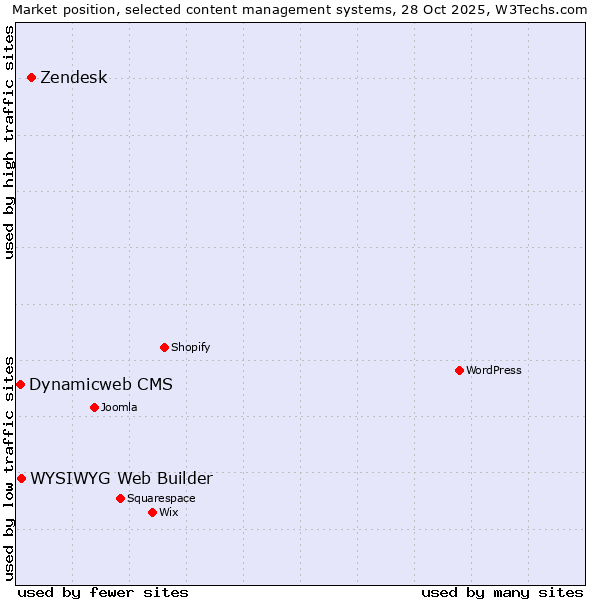This screenshot has width=600, height=600.
Task: Click the red Shopify data point marker
Action: click(x=164, y=347)
